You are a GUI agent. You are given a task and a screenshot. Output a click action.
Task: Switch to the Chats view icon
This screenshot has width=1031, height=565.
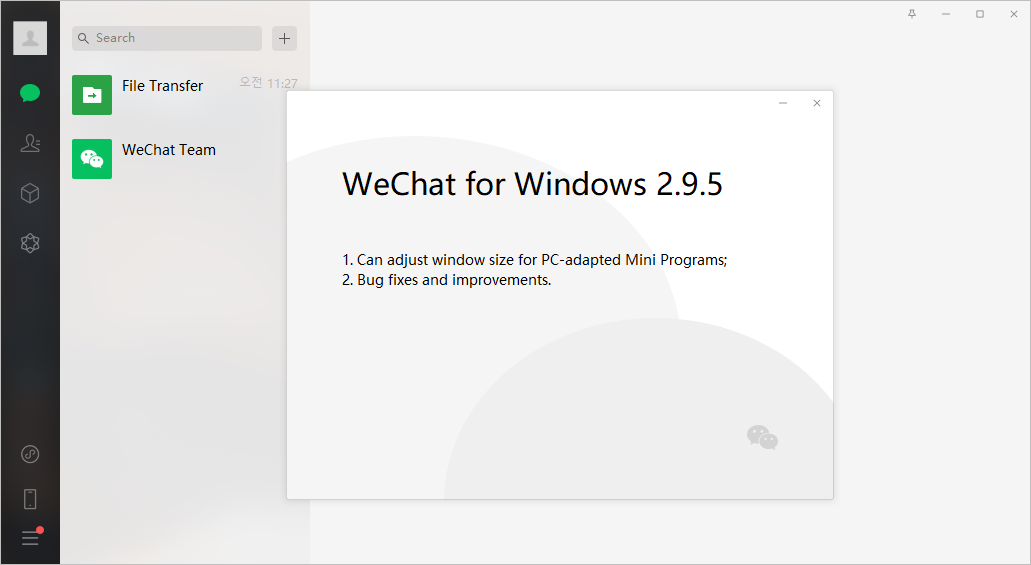(30, 93)
